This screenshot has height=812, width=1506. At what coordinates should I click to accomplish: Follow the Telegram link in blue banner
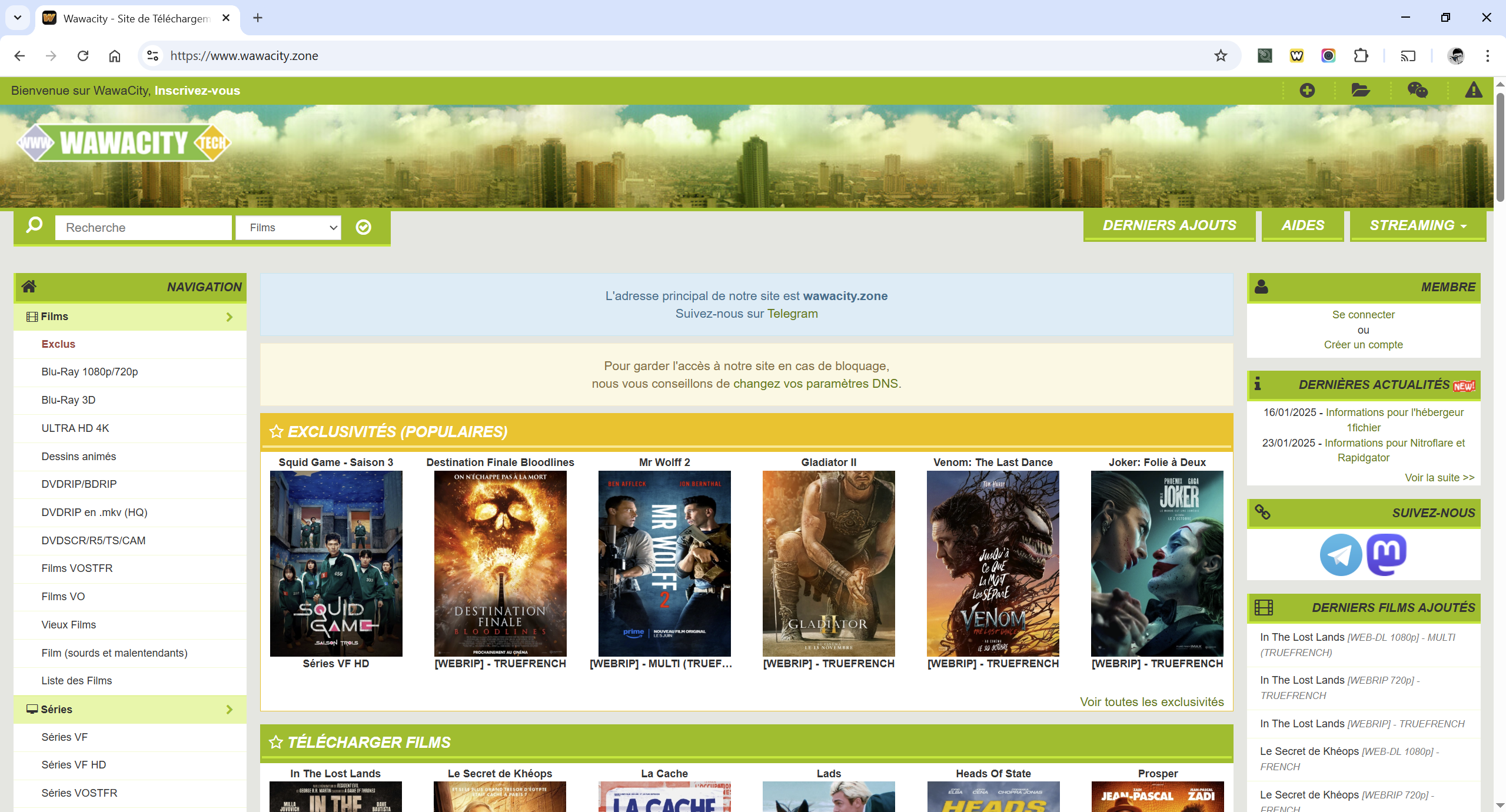pyautogui.click(x=792, y=314)
